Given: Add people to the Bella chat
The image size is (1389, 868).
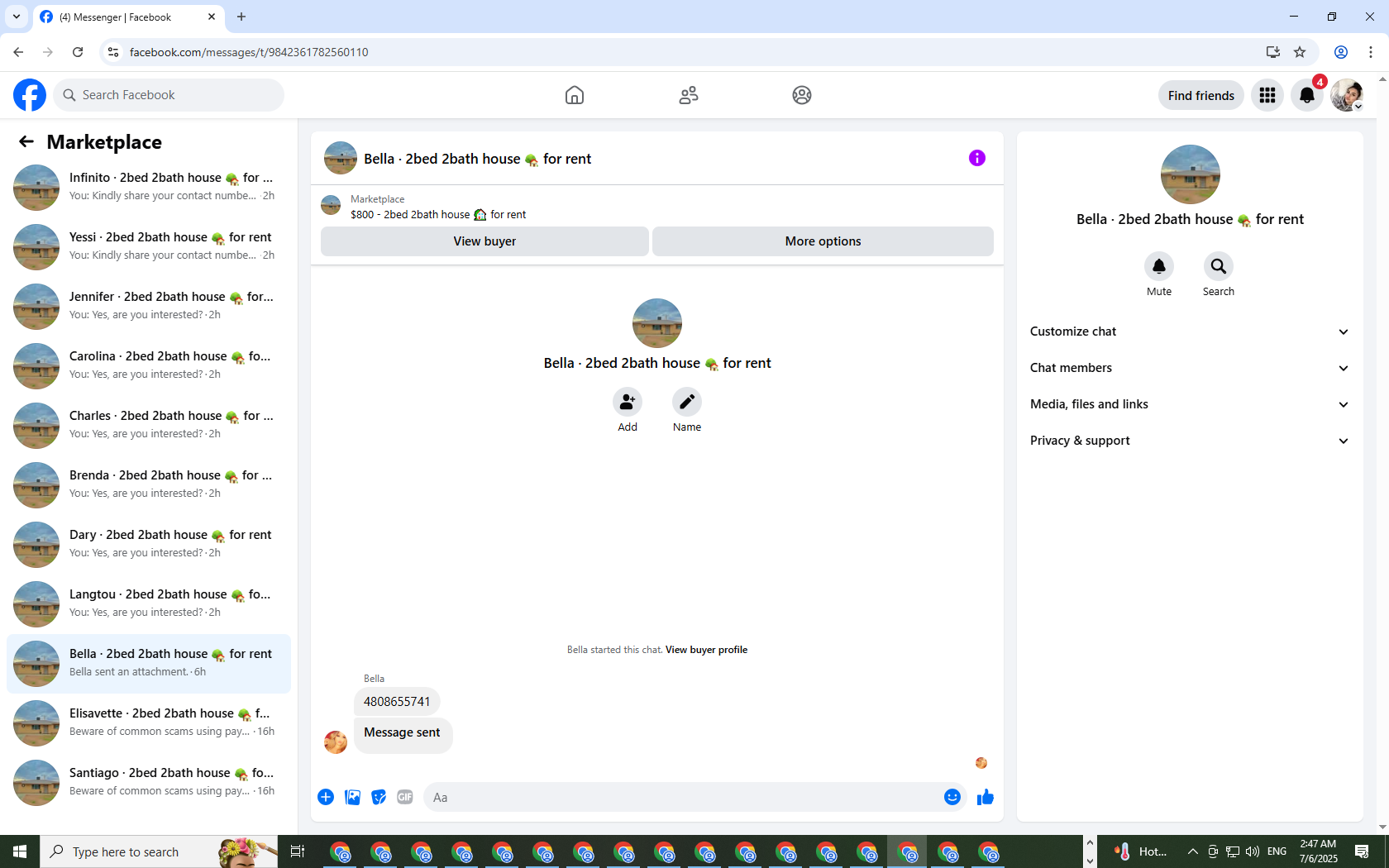Looking at the screenshot, I should pos(628,402).
